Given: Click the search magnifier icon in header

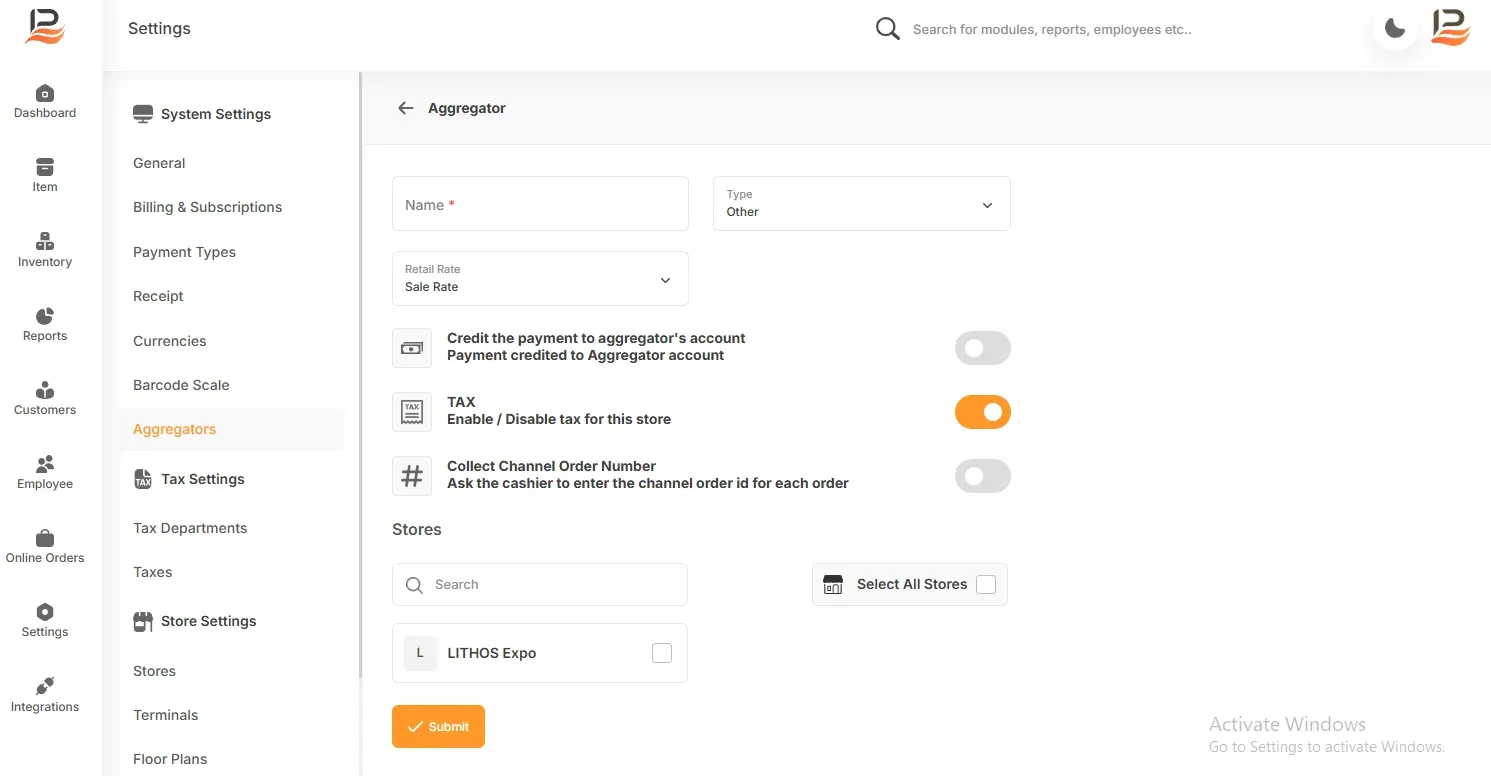Looking at the screenshot, I should point(887,29).
